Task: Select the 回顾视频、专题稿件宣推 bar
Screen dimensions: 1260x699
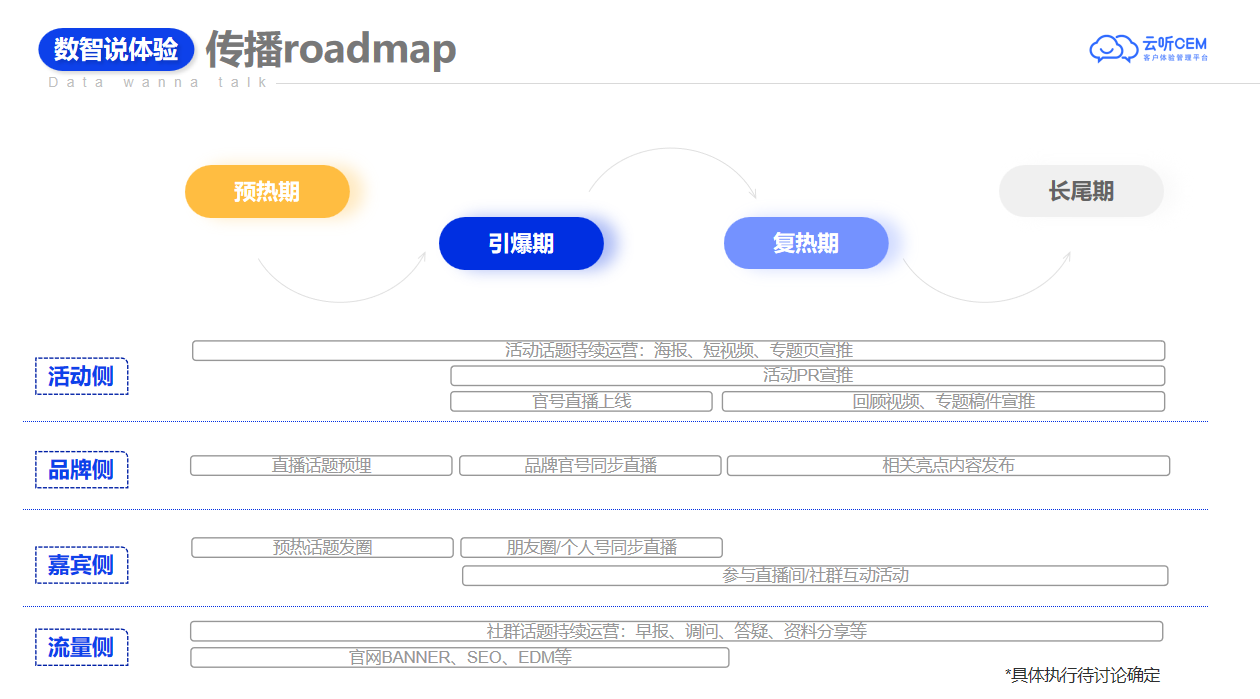Action: click(x=944, y=401)
